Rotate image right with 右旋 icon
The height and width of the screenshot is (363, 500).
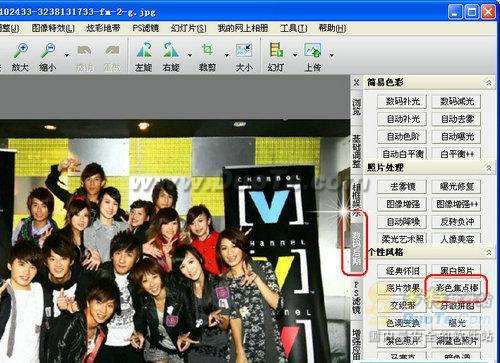[171, 51]
